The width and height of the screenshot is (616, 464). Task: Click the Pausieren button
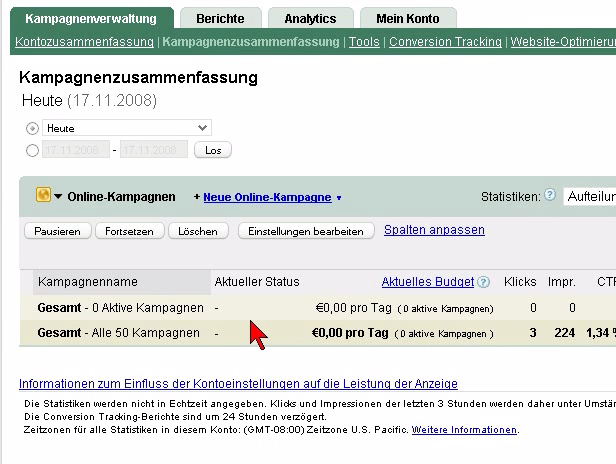click(x=57, y=231)
